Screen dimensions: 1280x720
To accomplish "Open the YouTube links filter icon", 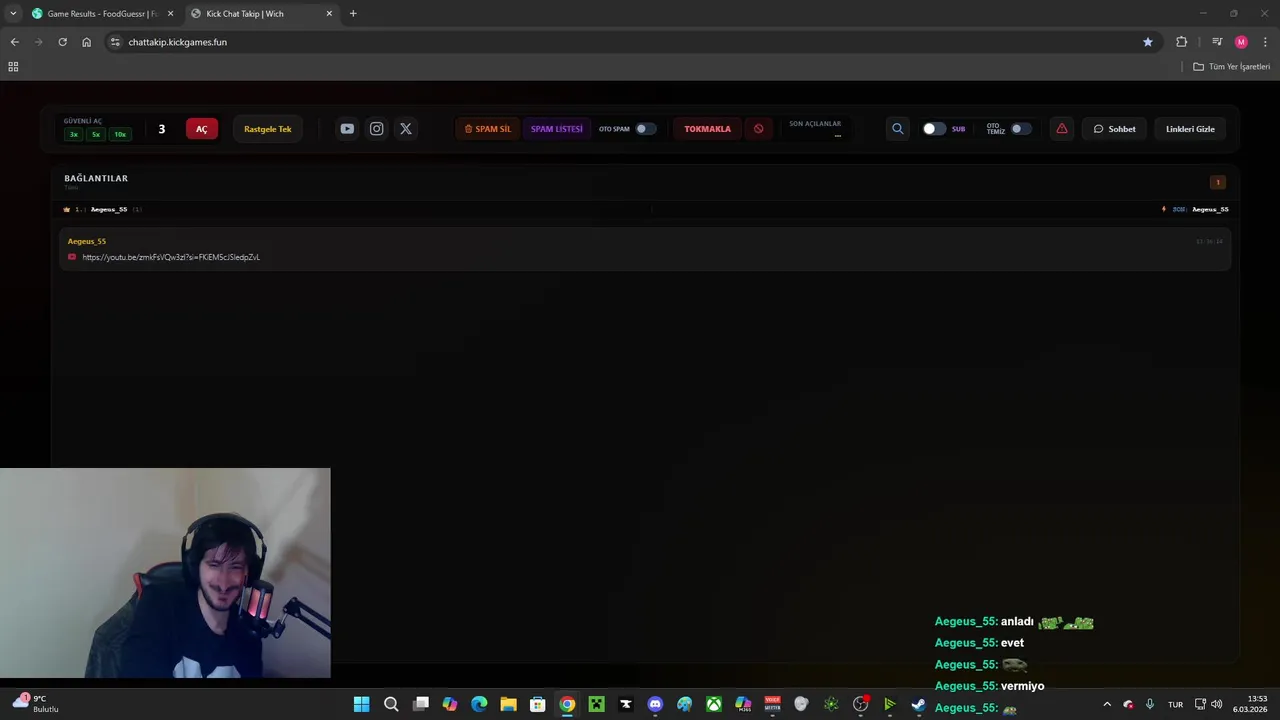I will pos(347,129).
